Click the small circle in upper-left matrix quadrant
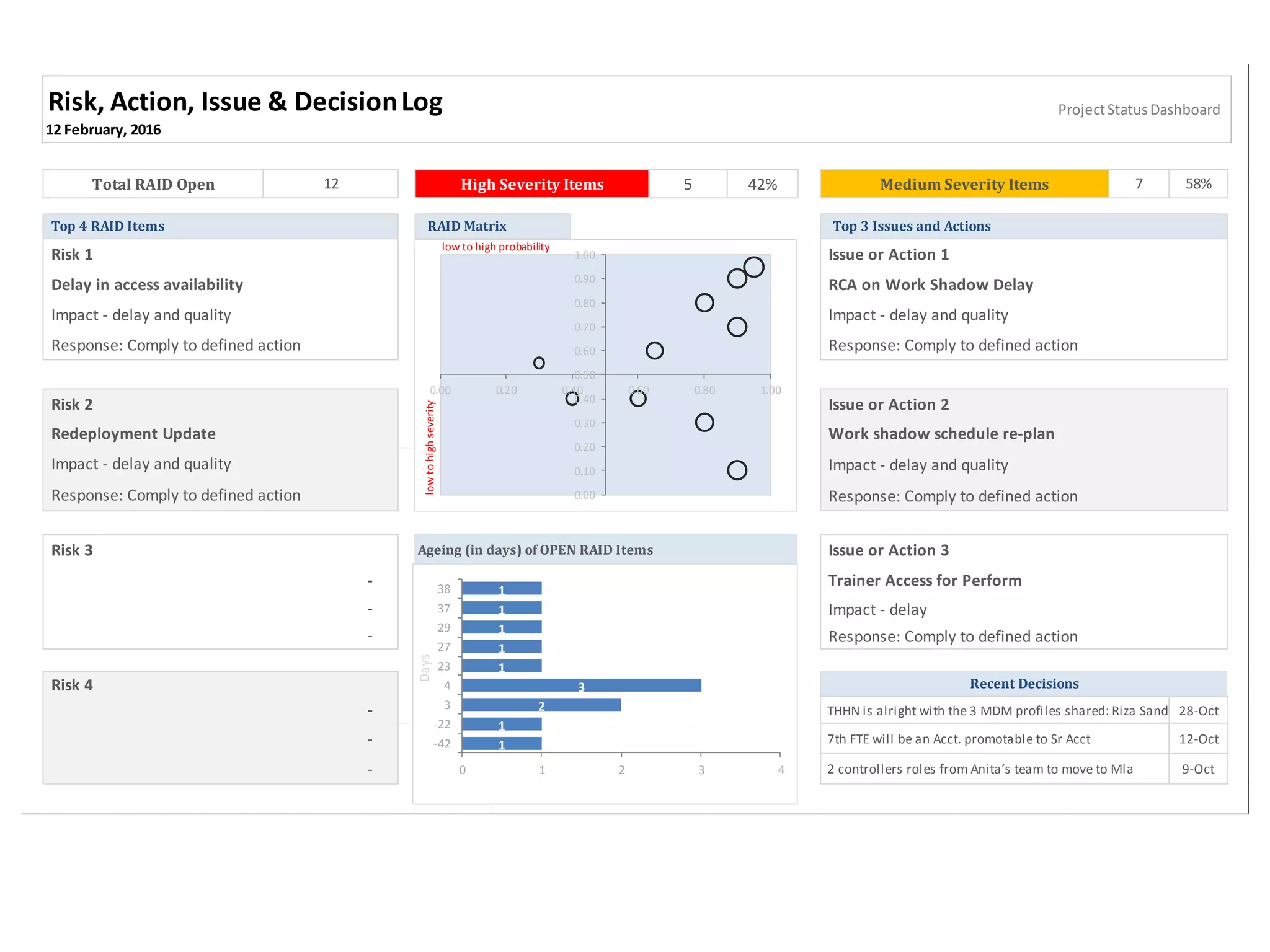The image size is (1270, 952). click(x=539, y=363)
